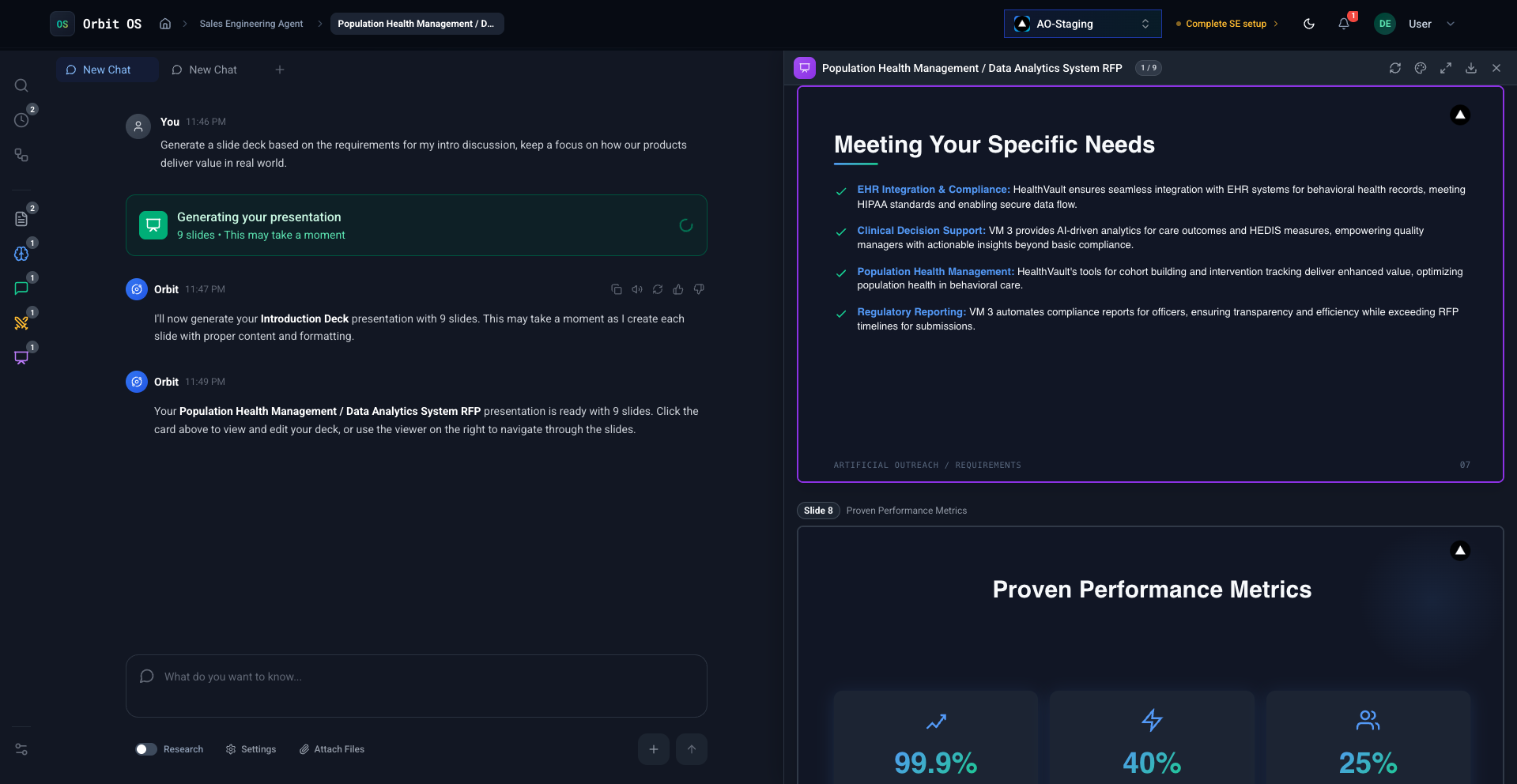Select the brain icon in the sidebar
This screenshot has width=1517, height=784.
(21, 254)
